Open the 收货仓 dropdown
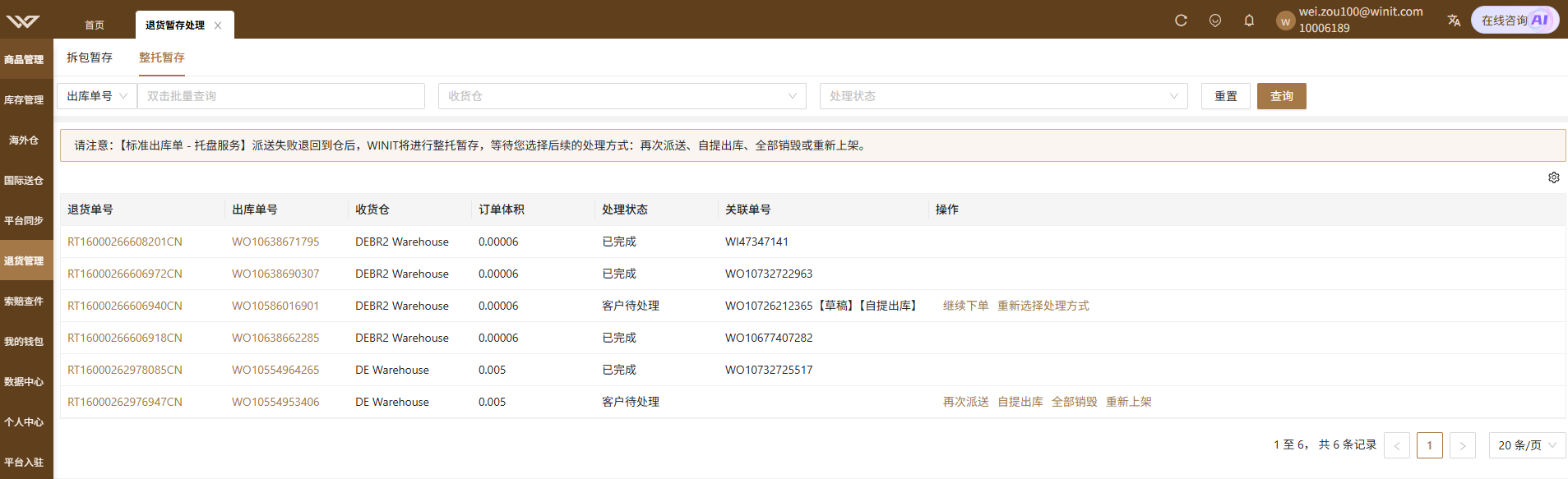The image size is (1568, 479). [x=622, y=96]
